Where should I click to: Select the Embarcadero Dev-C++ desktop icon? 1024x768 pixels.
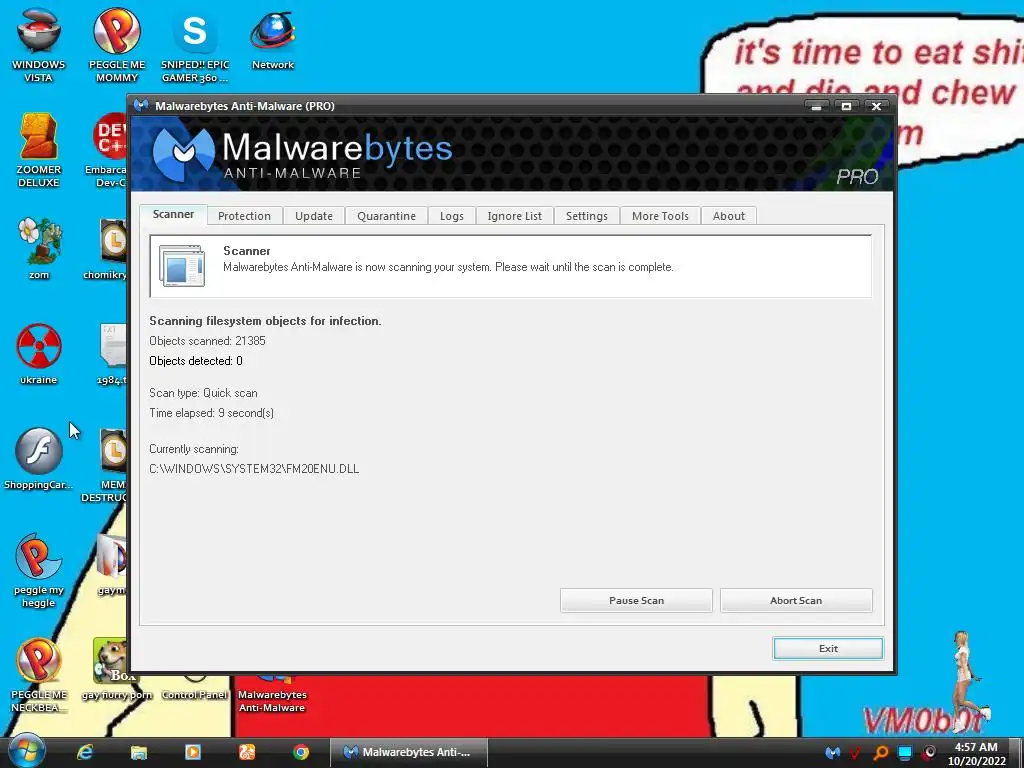click(x=108, y=150)
